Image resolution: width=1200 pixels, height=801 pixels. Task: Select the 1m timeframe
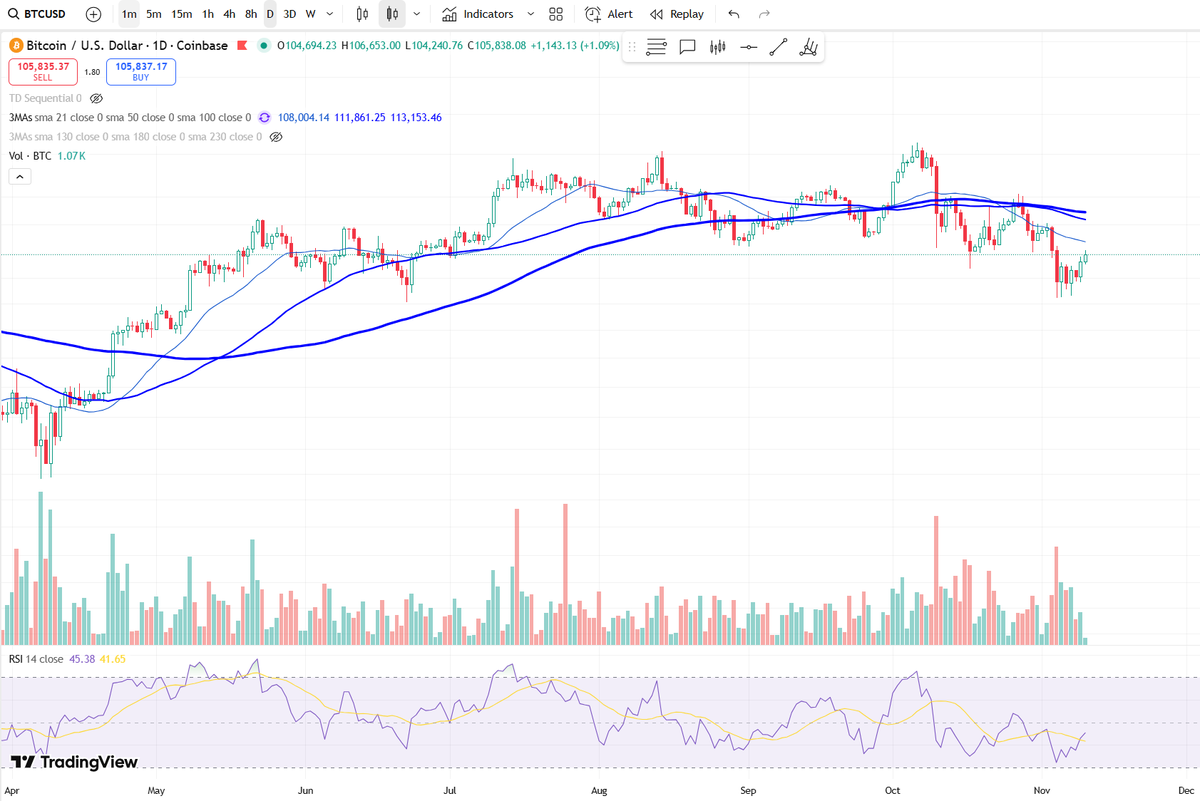click(x=129, y=14)
